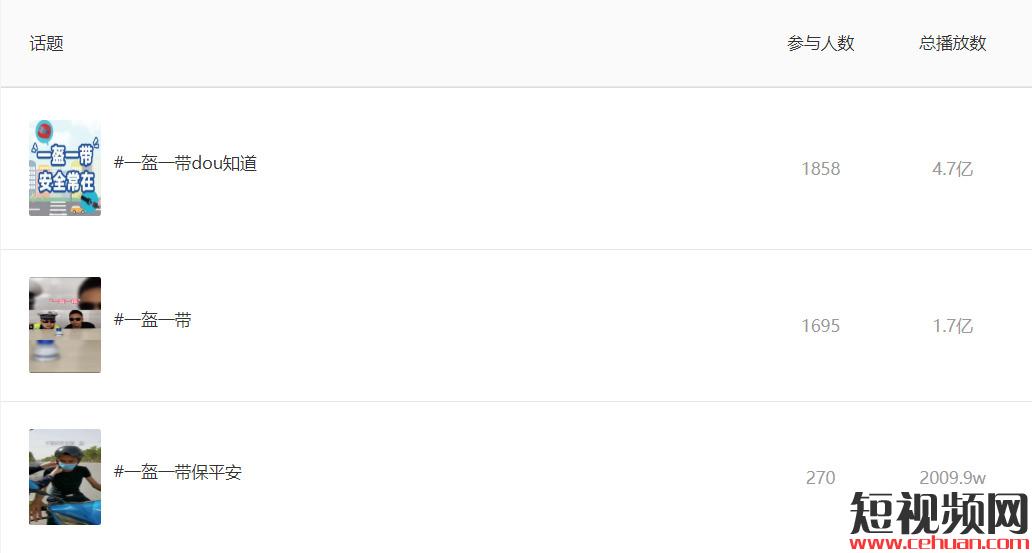This screenshot has height=553, width=1032.
Task: Click empty space in the #一盔一带dou知道 row
Action: (500, 168)
